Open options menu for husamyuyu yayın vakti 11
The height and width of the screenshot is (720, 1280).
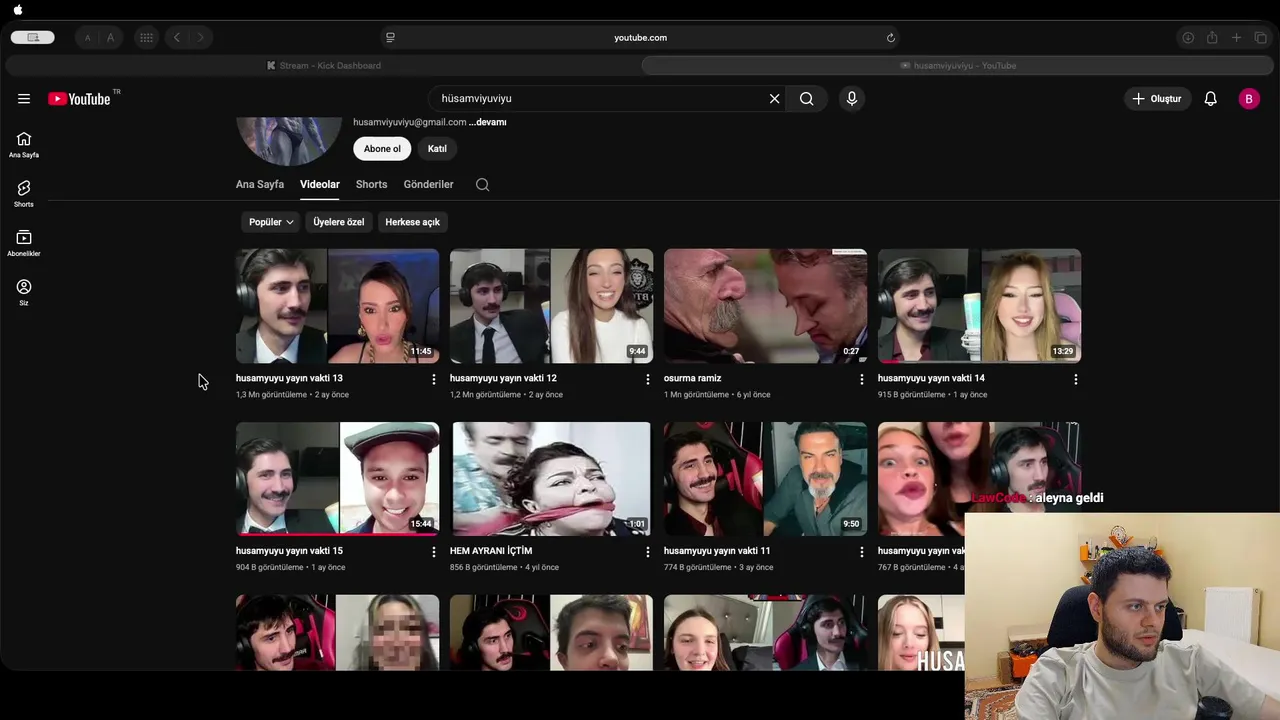point(861,552)
